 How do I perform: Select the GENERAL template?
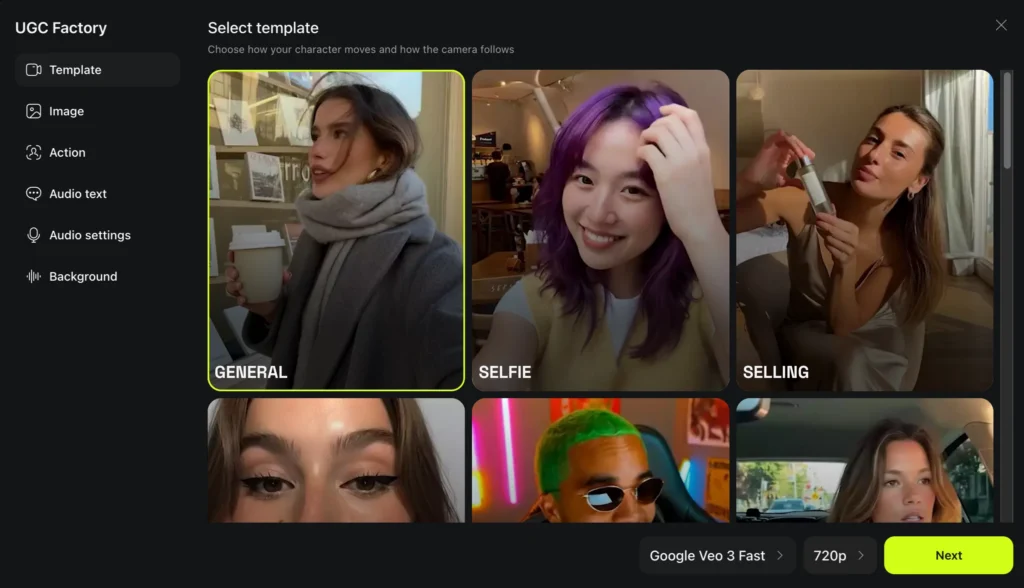(336, 229)
